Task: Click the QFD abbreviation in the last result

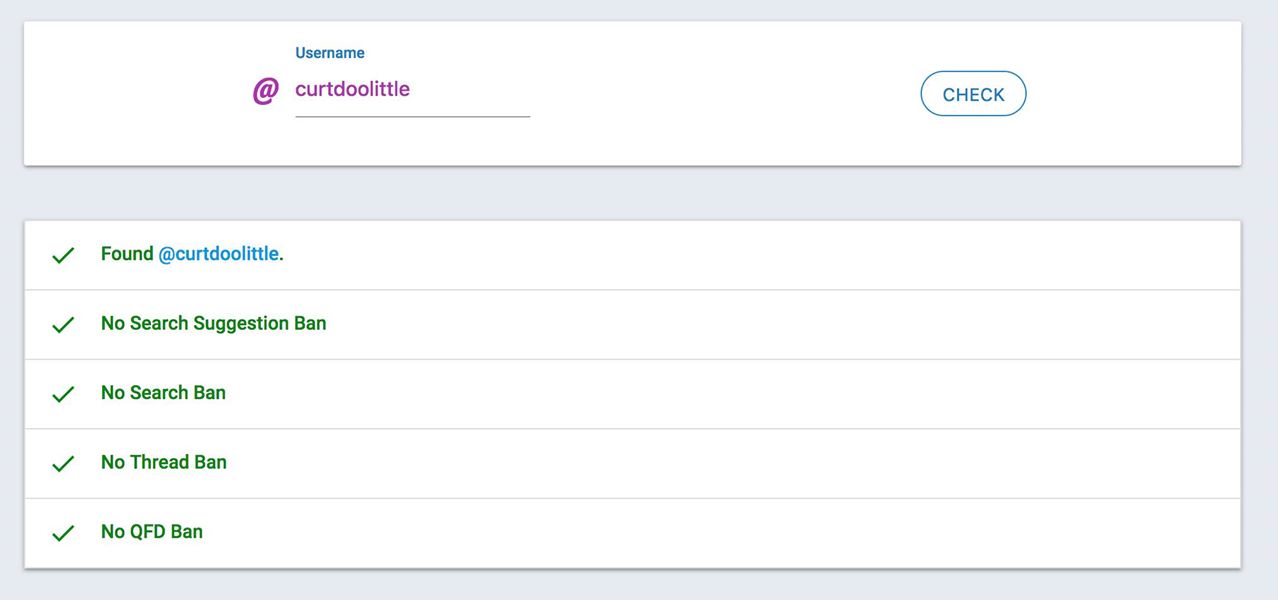Action: (x=148, y=532)
